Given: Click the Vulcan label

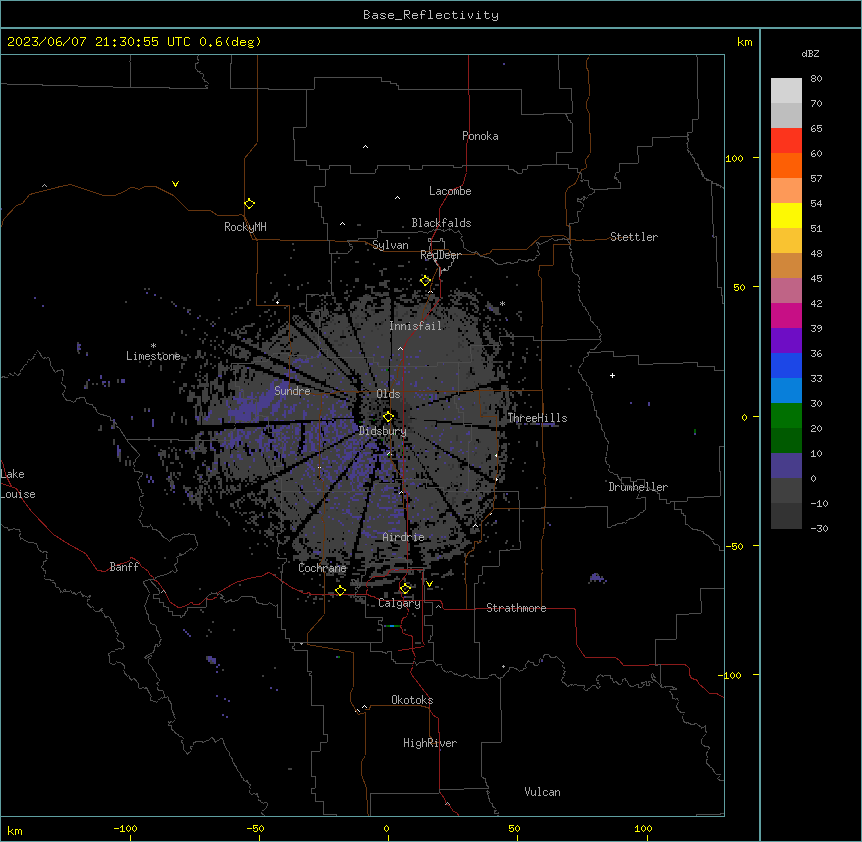Looking at the screenshot, I should (543, 792).
